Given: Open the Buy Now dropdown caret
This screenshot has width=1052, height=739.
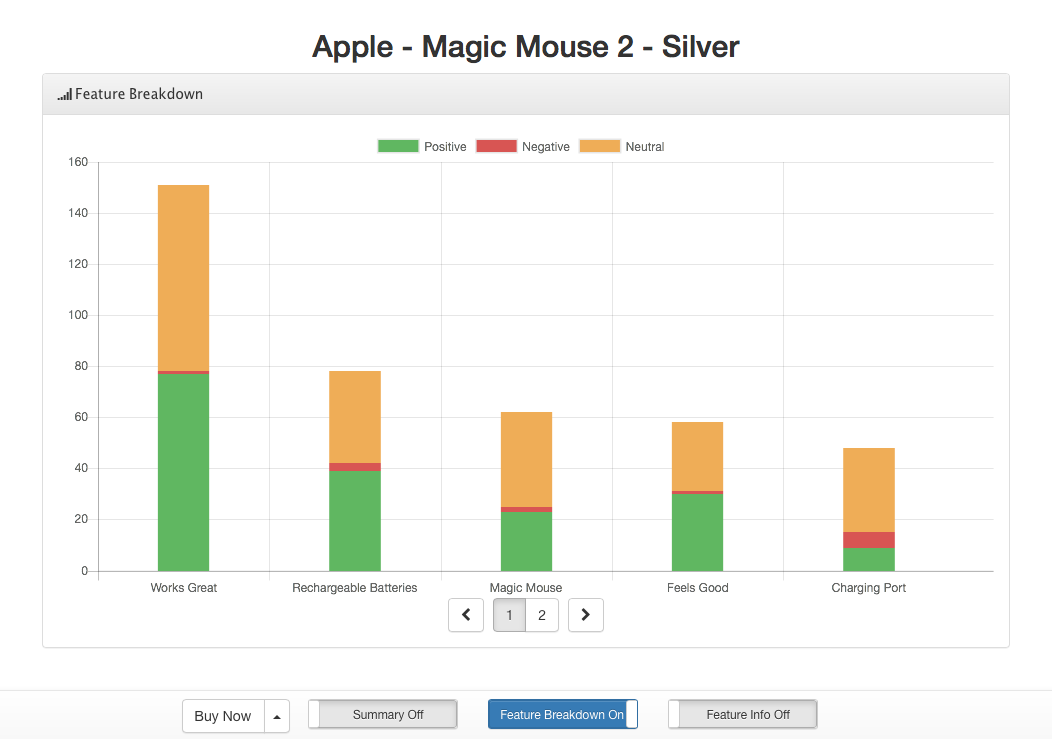Looking at the screenshot, I should pyautogui.click(x=277, y=716).
